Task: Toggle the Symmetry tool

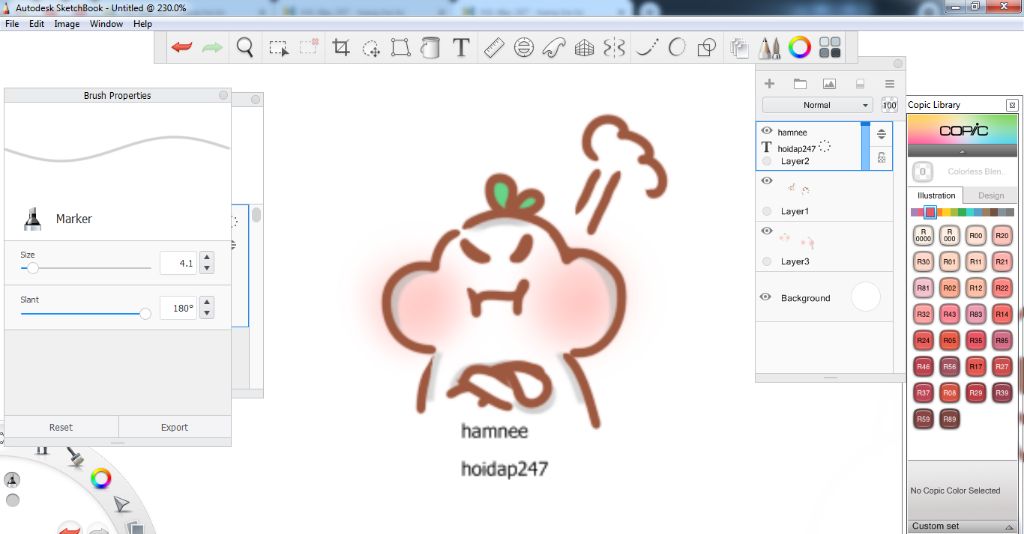Action: coord(615,48)
